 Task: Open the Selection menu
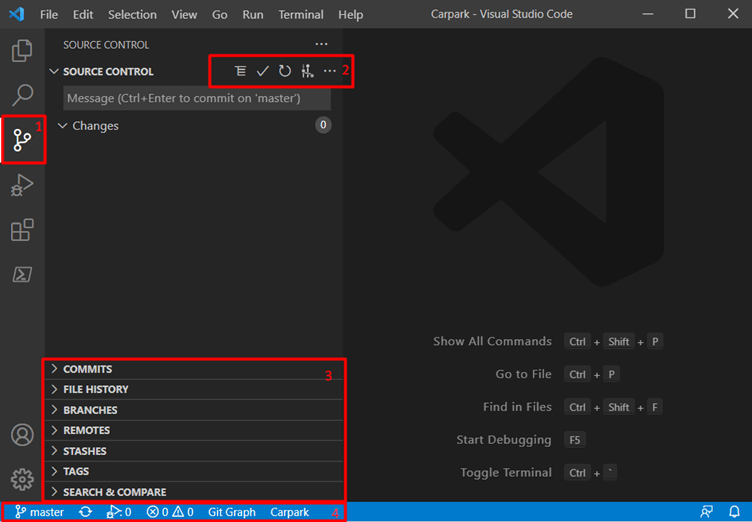point(132,14)
